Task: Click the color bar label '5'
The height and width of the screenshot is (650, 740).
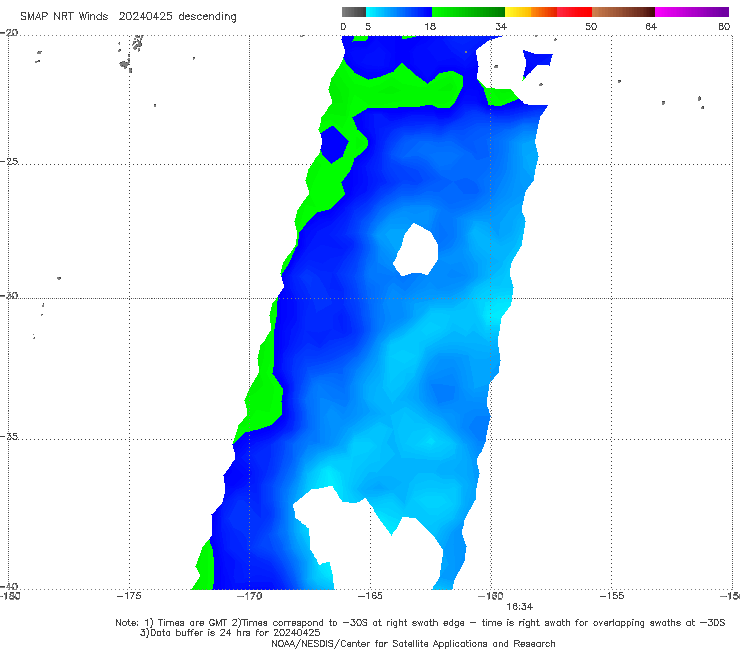Action: click(x=368, y=26)
